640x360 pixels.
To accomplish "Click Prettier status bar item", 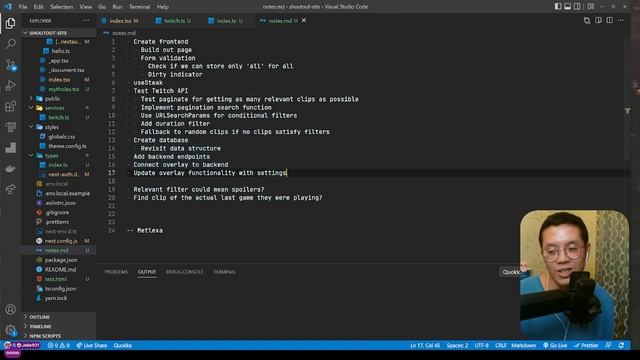I will click(x=586, y=345).
